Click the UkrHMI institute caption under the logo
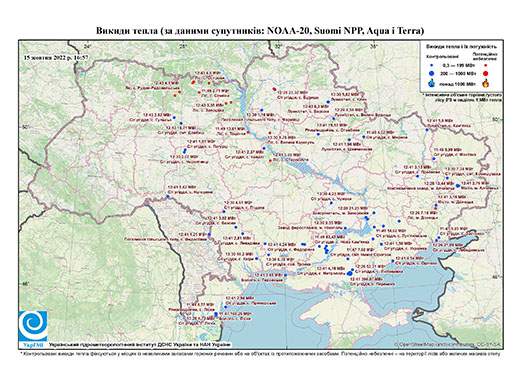Screen dimensions: 520x368 (140, 344)
